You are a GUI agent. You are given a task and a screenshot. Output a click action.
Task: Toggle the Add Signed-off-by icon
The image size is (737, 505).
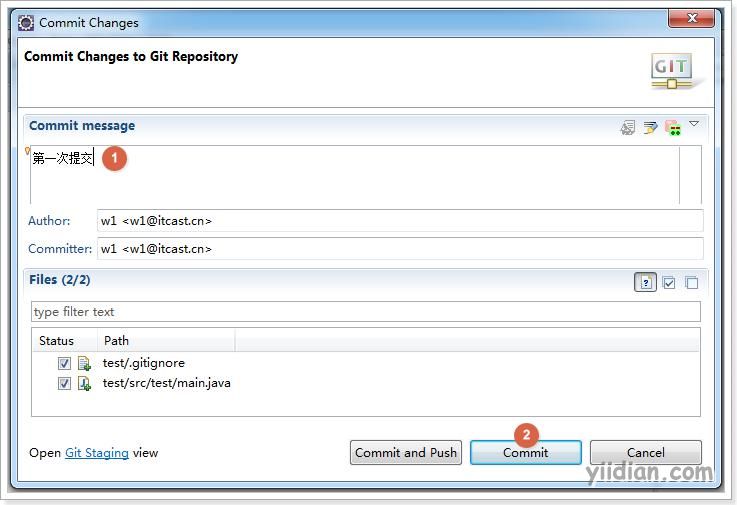[x=651, y=127]
